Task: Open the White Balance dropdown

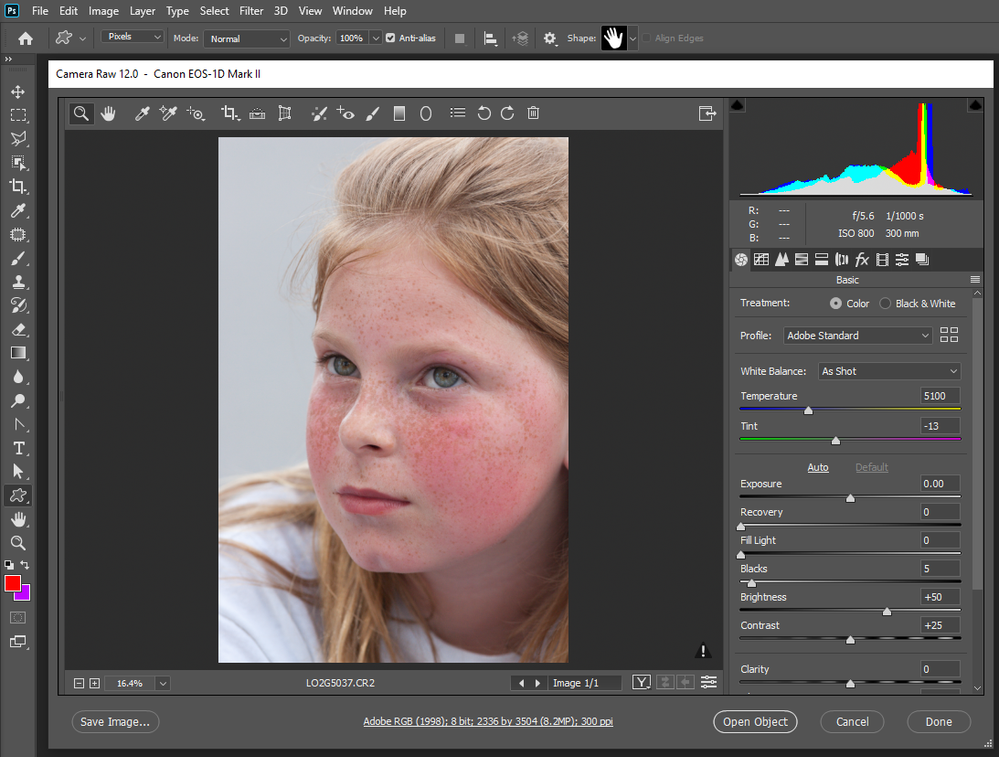Action: coord(888,371)
